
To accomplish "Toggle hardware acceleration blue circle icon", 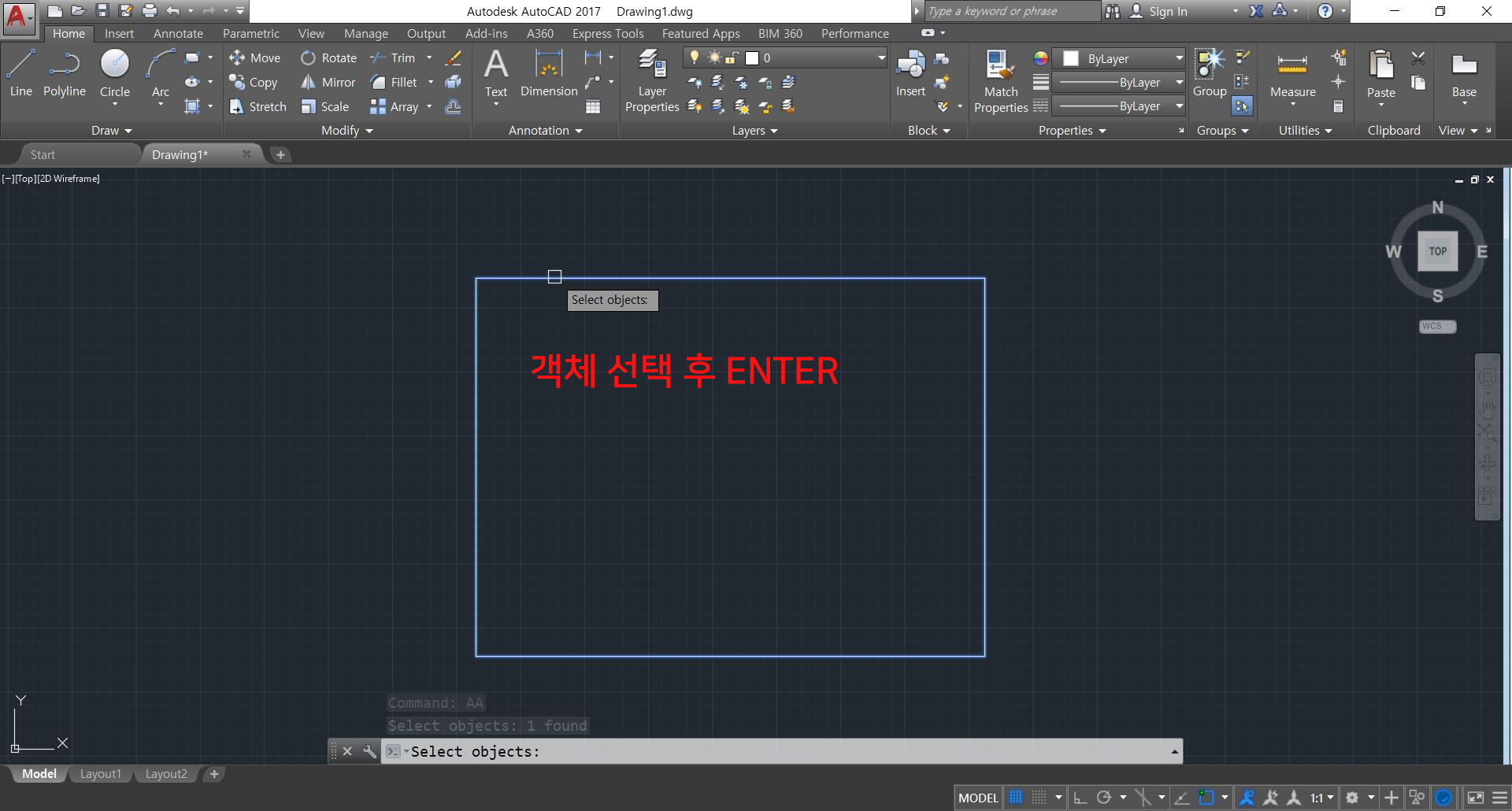I will tap(1443, 798).
